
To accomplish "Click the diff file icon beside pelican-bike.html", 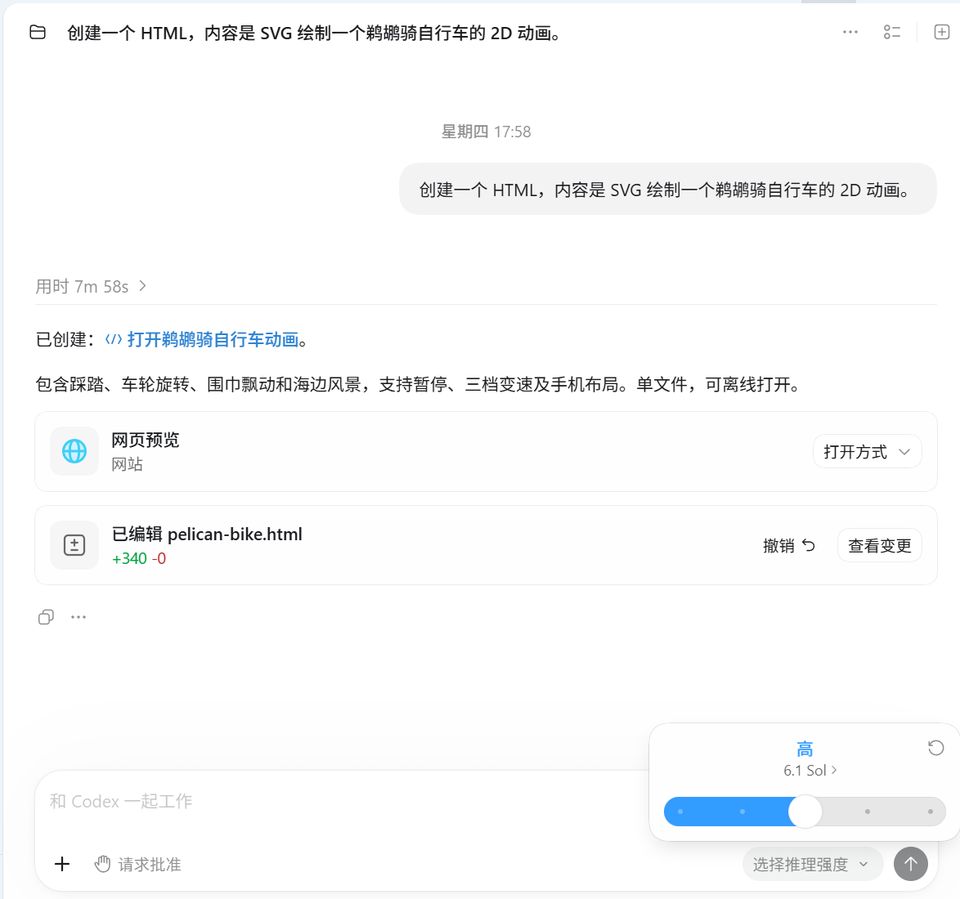I will click(74, 545).
